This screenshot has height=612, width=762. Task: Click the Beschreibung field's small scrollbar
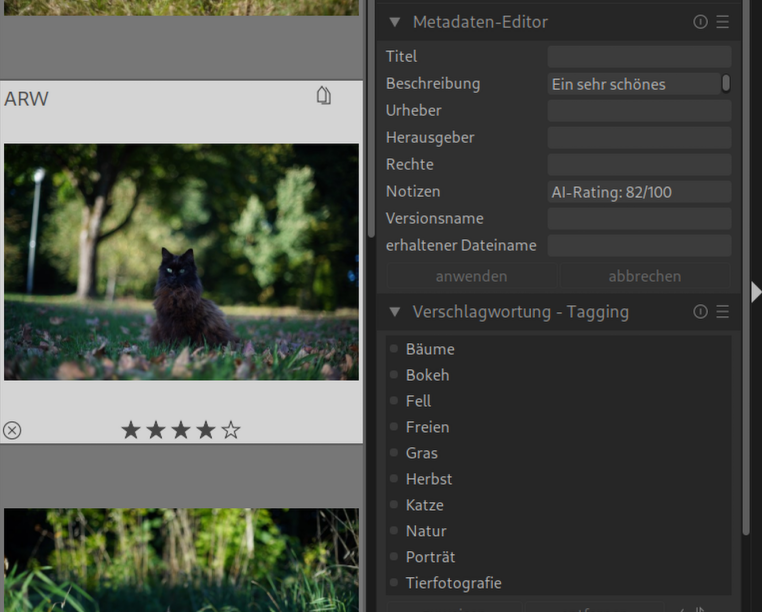click(726, 83)
